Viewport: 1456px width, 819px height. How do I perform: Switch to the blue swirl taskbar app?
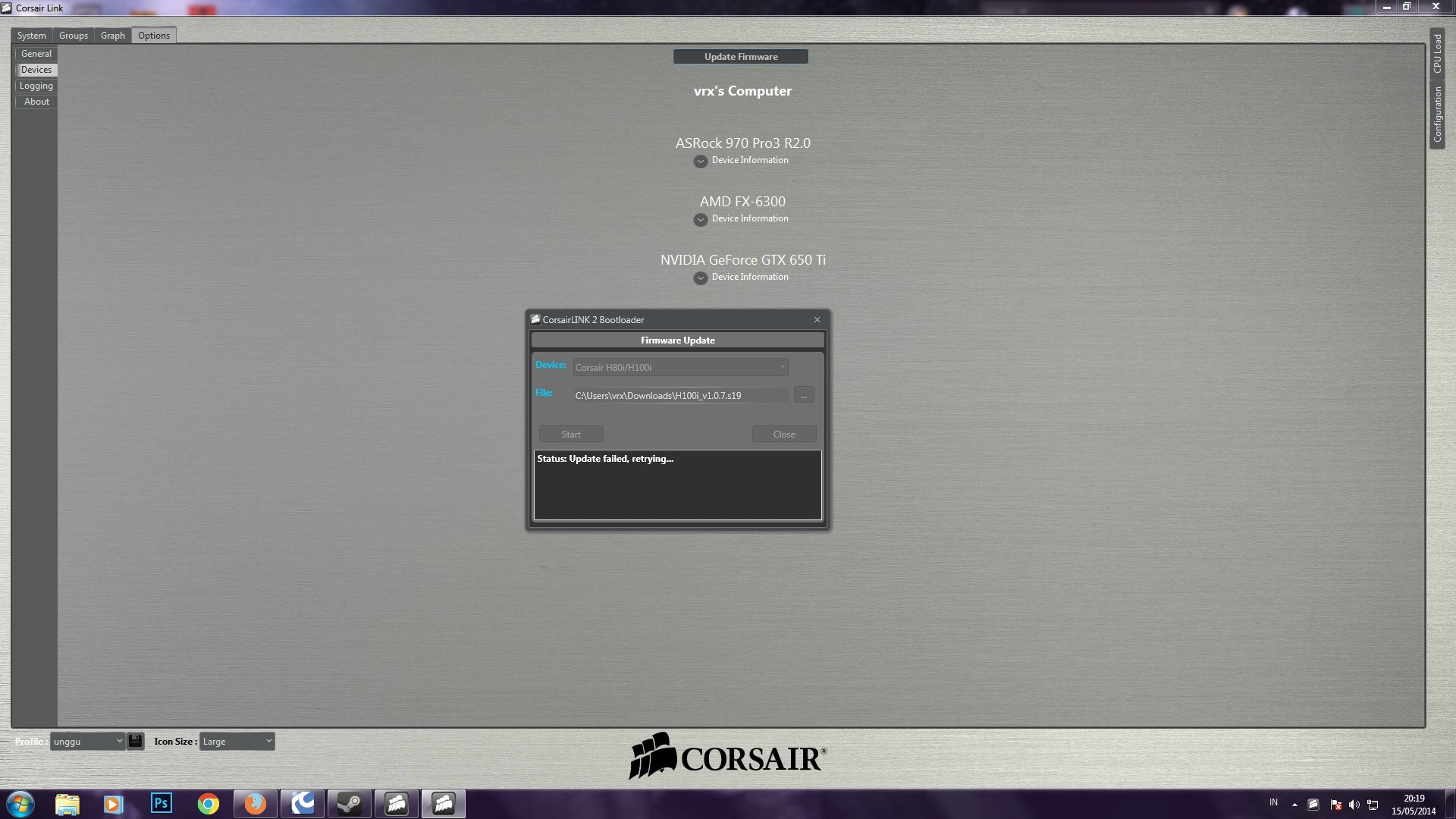(302, 804)
